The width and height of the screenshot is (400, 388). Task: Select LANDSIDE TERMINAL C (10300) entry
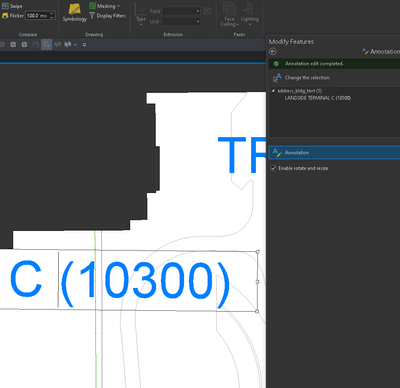tap(317, 98)
